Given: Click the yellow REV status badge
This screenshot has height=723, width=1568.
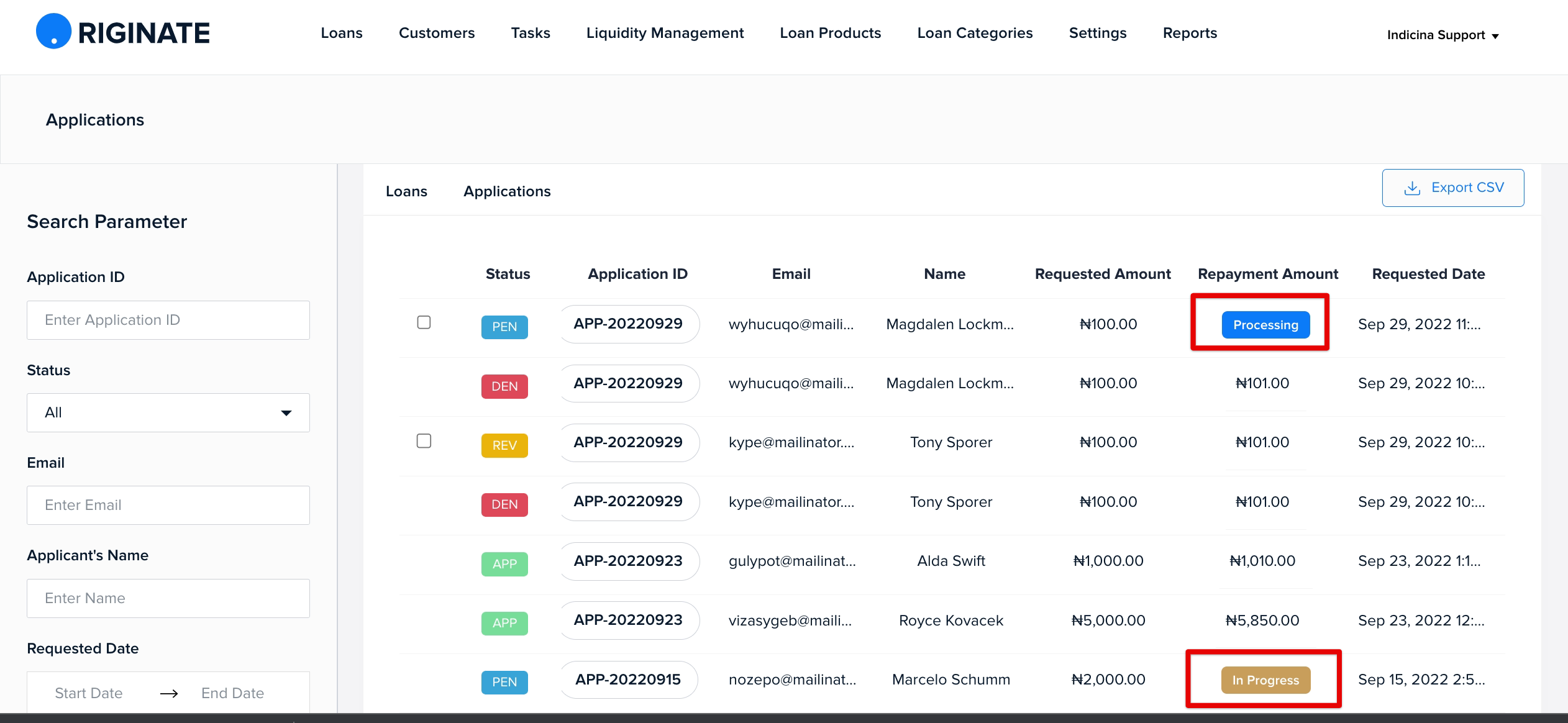Looking at the screenshot, I should [x=504, y=445].
